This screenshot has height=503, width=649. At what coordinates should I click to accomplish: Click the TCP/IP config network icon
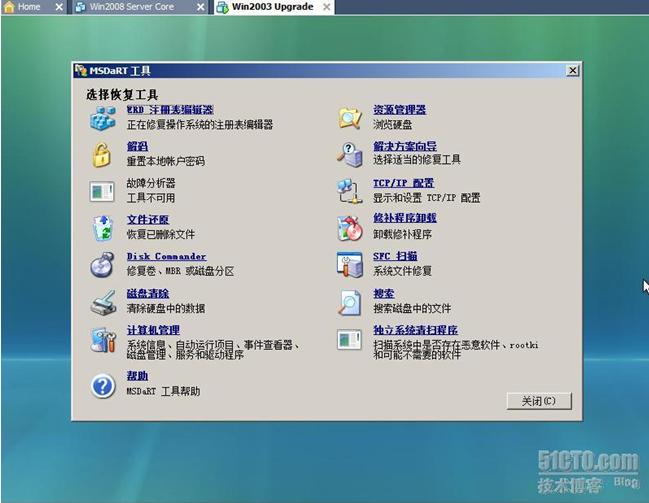349,190
